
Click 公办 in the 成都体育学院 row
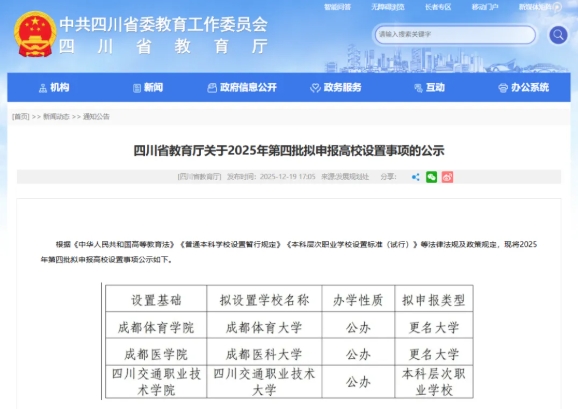(358, 327)
